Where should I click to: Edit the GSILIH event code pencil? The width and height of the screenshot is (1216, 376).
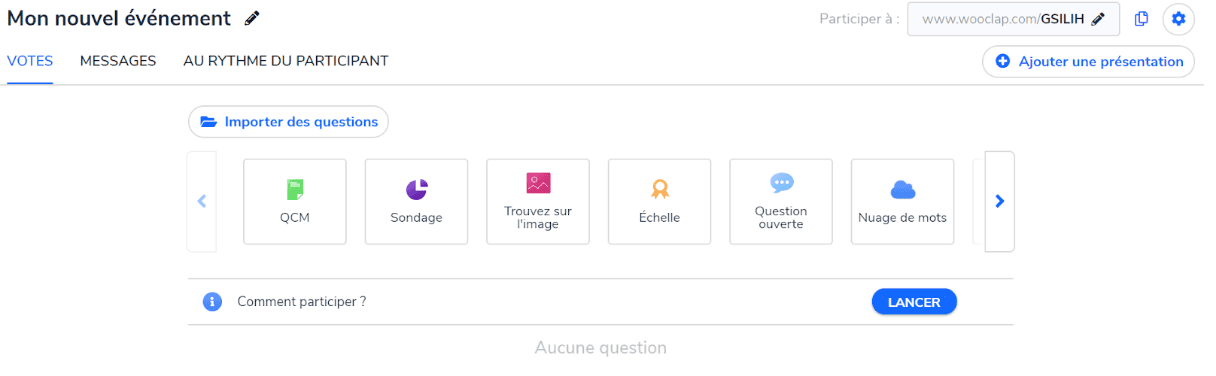point(1098,18)
